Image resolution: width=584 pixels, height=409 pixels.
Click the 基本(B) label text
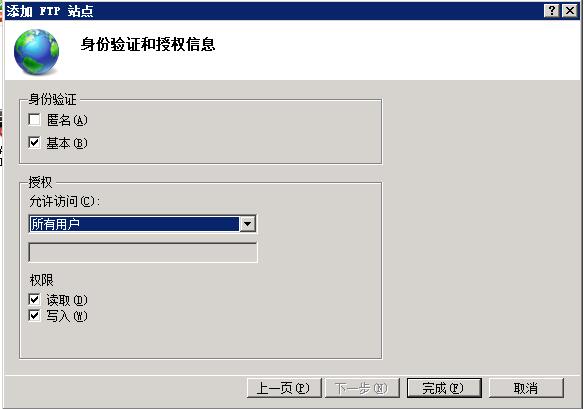[x=67, y=143]
